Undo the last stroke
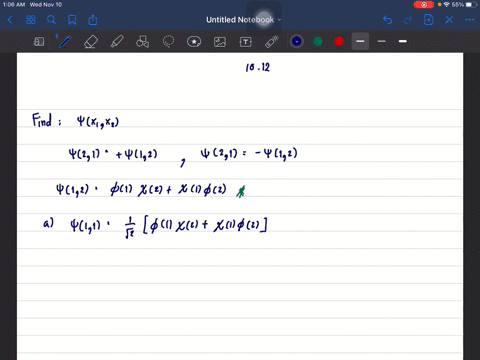Image resolution: width=480 pixels, height=360 pixels. pos(387,20)
